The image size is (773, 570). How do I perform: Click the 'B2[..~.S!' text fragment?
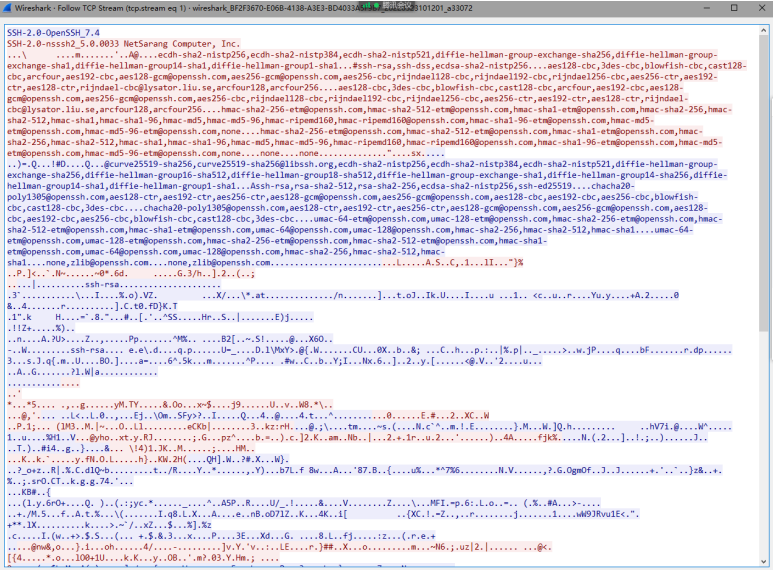pos(243,339)
